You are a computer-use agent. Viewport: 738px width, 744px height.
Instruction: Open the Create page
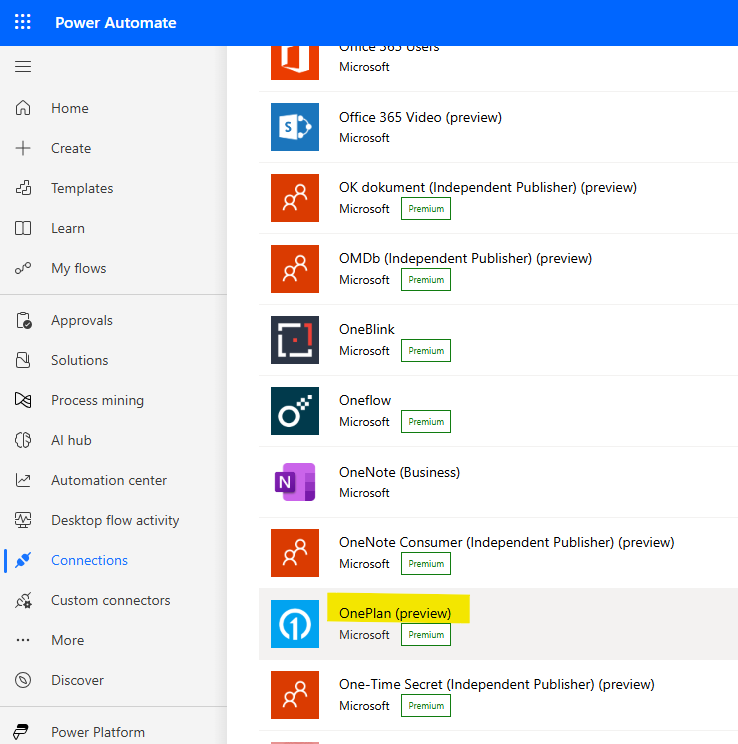(x=70, y=148)
